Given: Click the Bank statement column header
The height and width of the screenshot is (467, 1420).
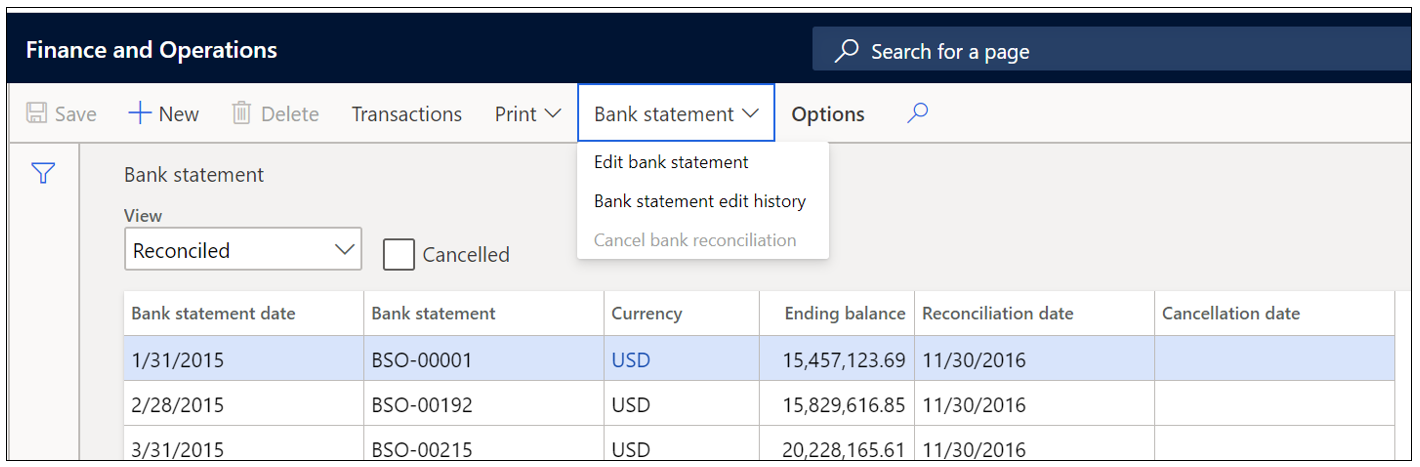Looking at the screenshot, I should (484, 313).
